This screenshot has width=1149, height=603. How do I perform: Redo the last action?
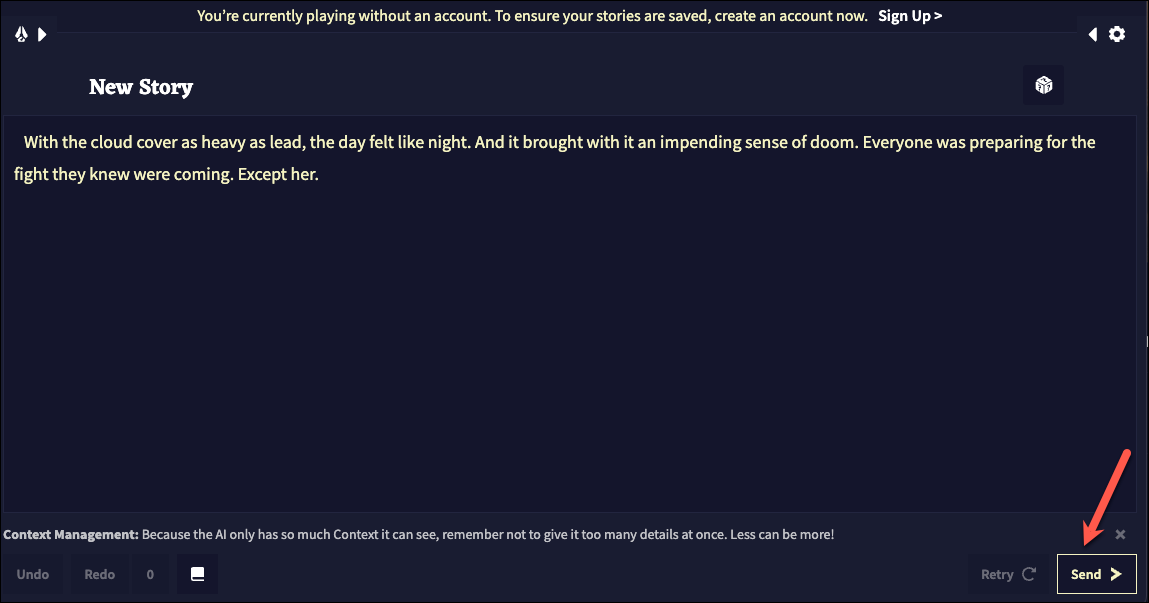[x=99, y=574]
